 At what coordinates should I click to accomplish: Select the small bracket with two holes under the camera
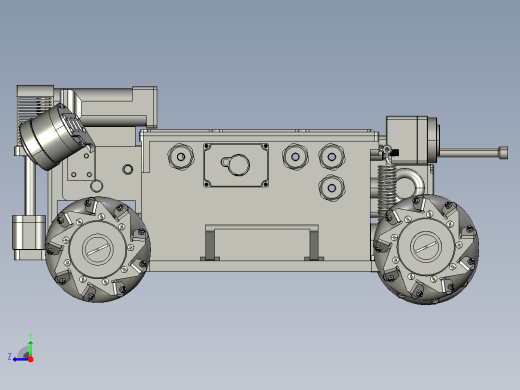click(81, 165)
